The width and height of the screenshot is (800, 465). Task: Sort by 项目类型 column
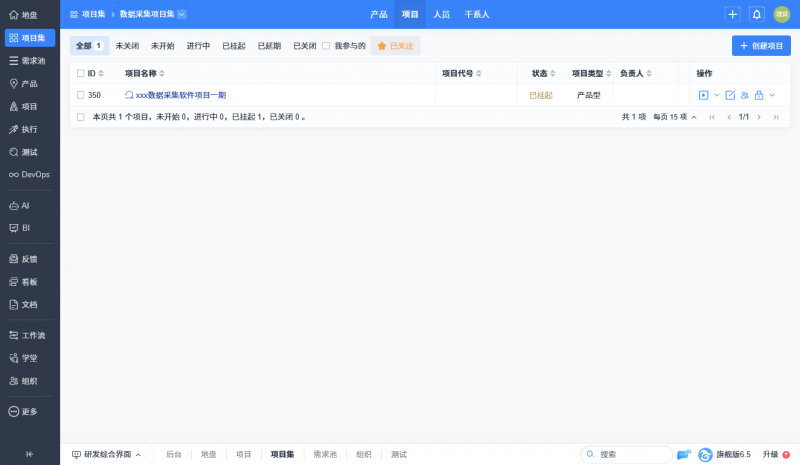tap(591, 74)
